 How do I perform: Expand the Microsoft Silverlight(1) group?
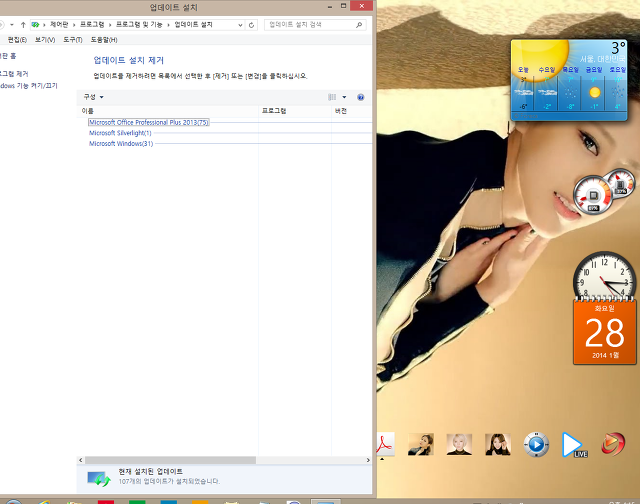[120, 133]
